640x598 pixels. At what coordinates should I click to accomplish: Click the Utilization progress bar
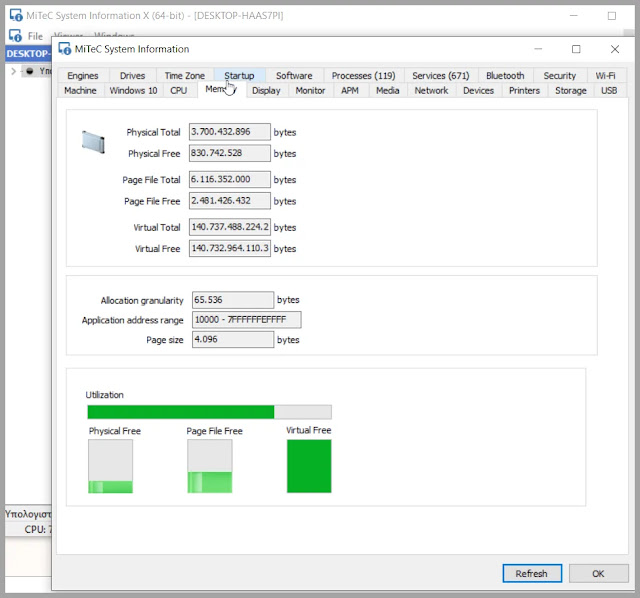coord(209,412)
